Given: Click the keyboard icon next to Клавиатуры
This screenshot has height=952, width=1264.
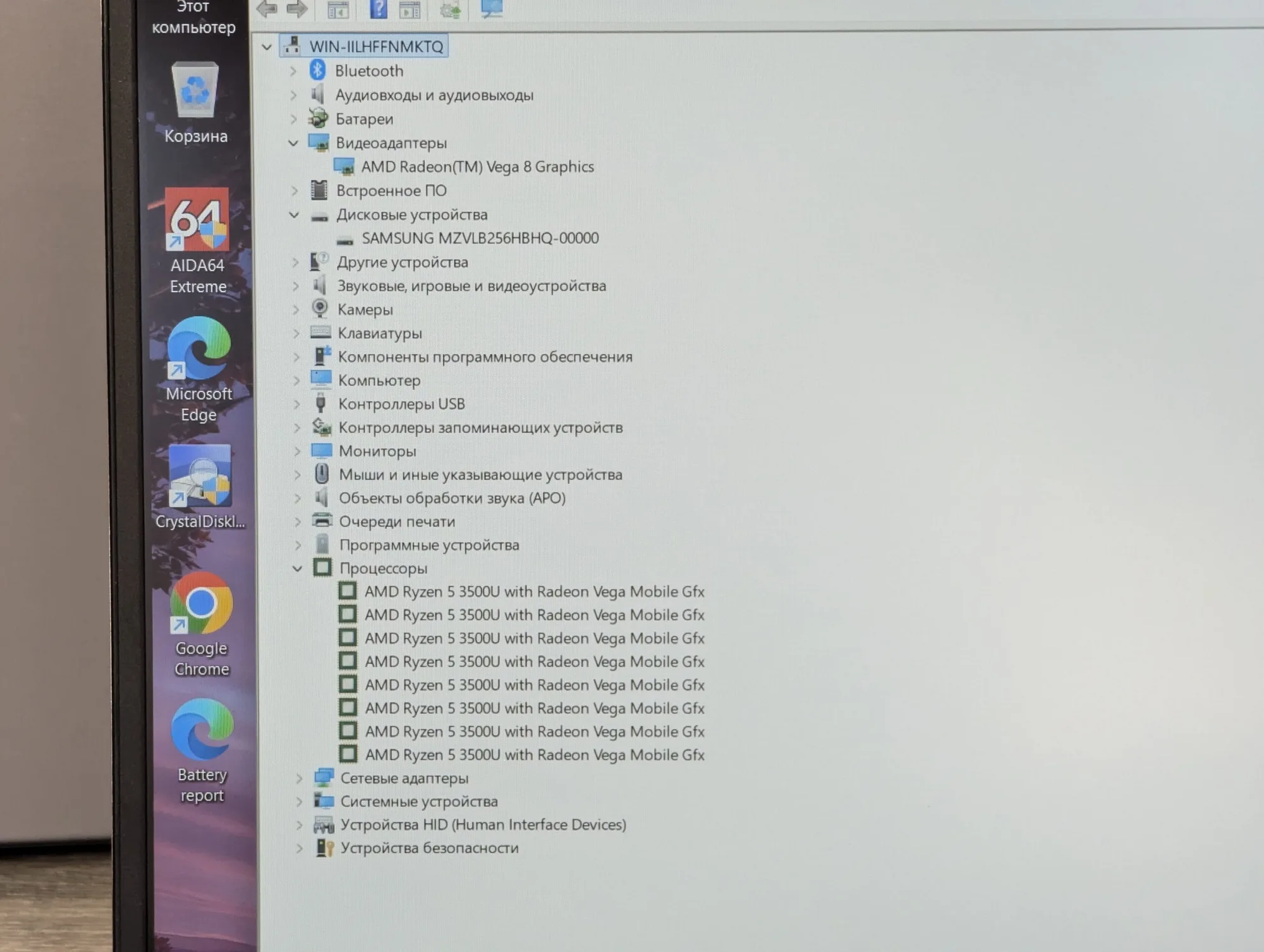Looking at the screenshot, I should pyautogui.click(x=320, y=333).
